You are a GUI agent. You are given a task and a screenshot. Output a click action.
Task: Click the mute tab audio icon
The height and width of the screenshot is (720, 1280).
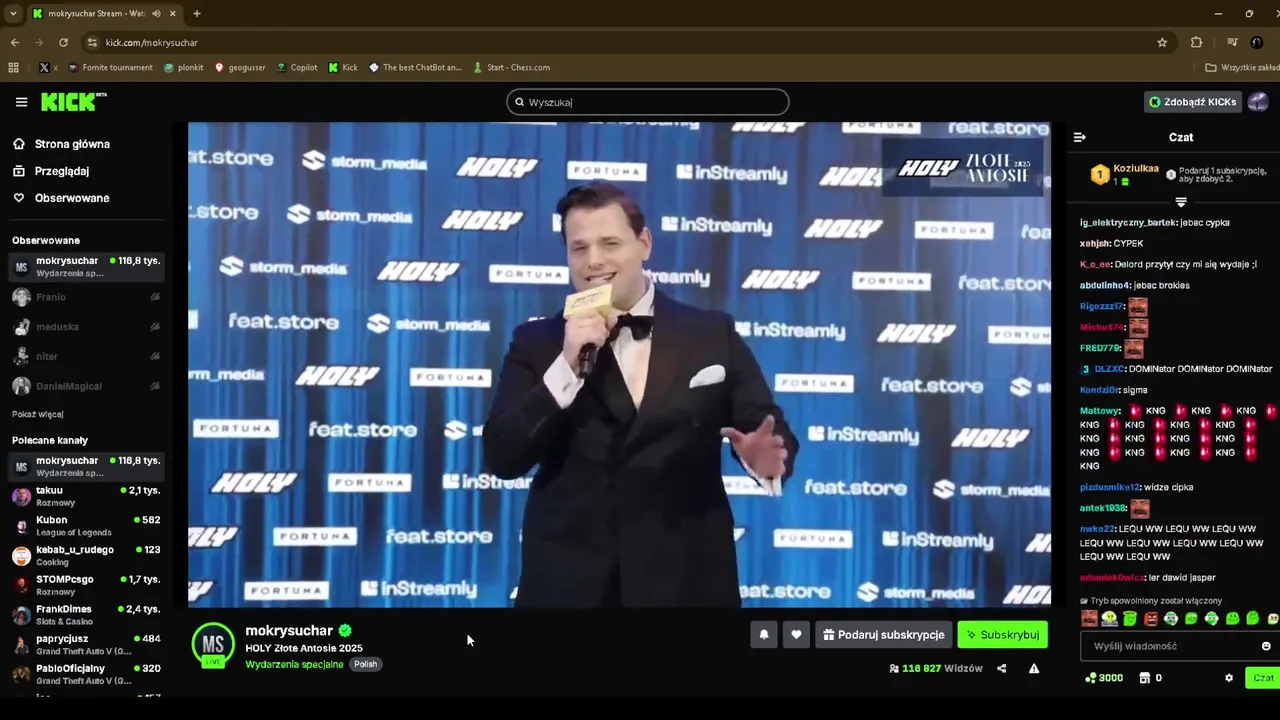click(x=156, y=14)
